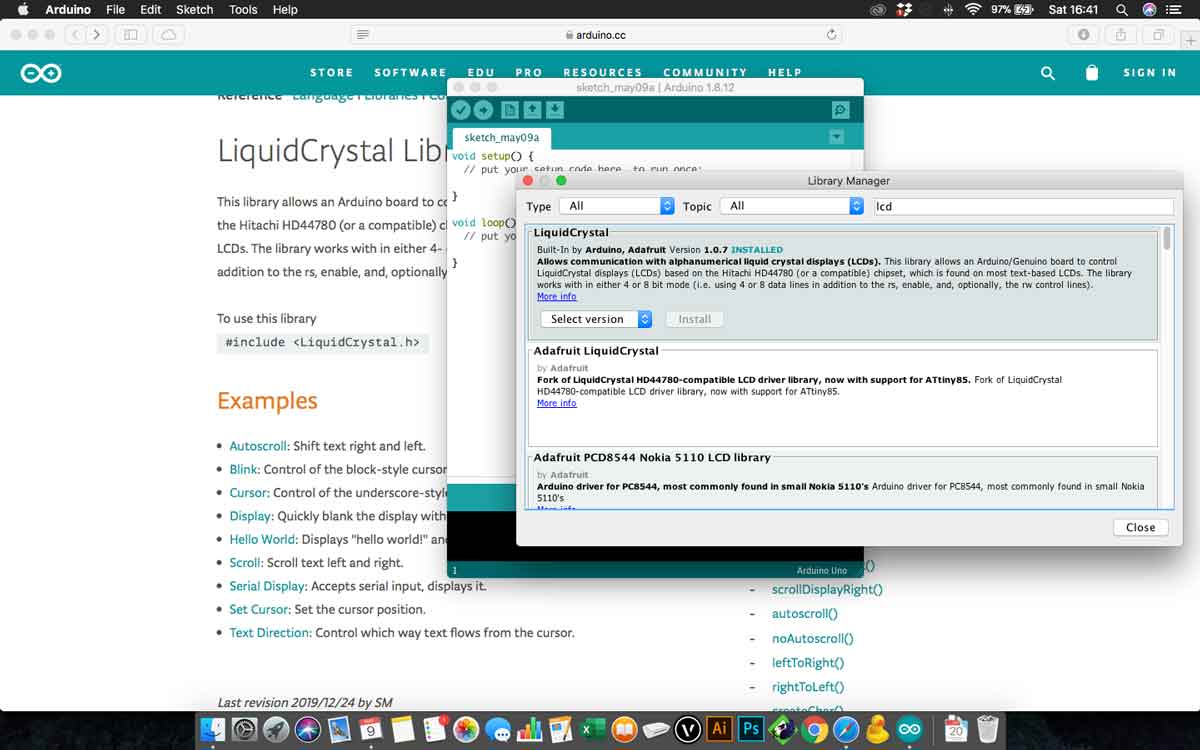The height and width of the screenshot is (750, 1200).
Task: Click the Close button in Library Manager
Action: (1140, 527)
